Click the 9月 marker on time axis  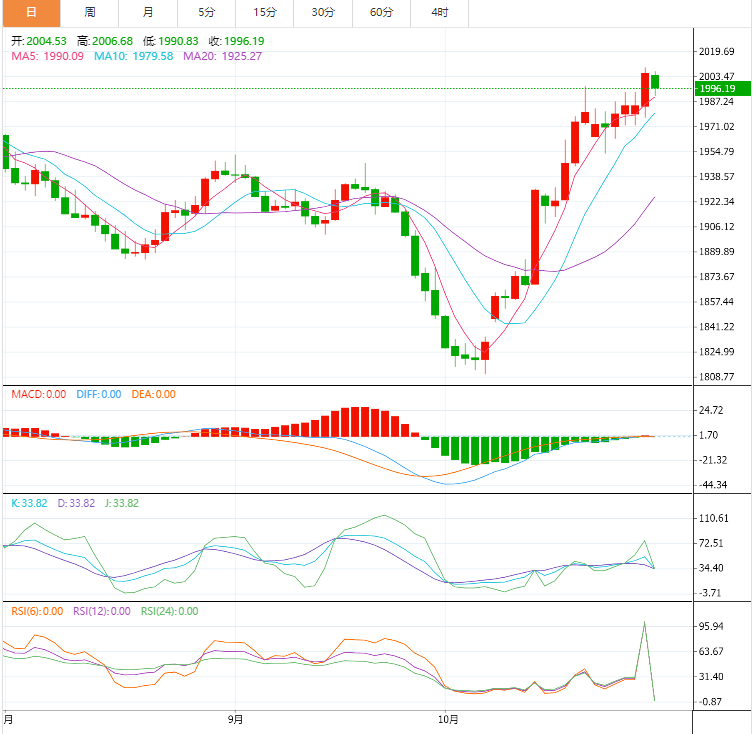coord(235,719)
